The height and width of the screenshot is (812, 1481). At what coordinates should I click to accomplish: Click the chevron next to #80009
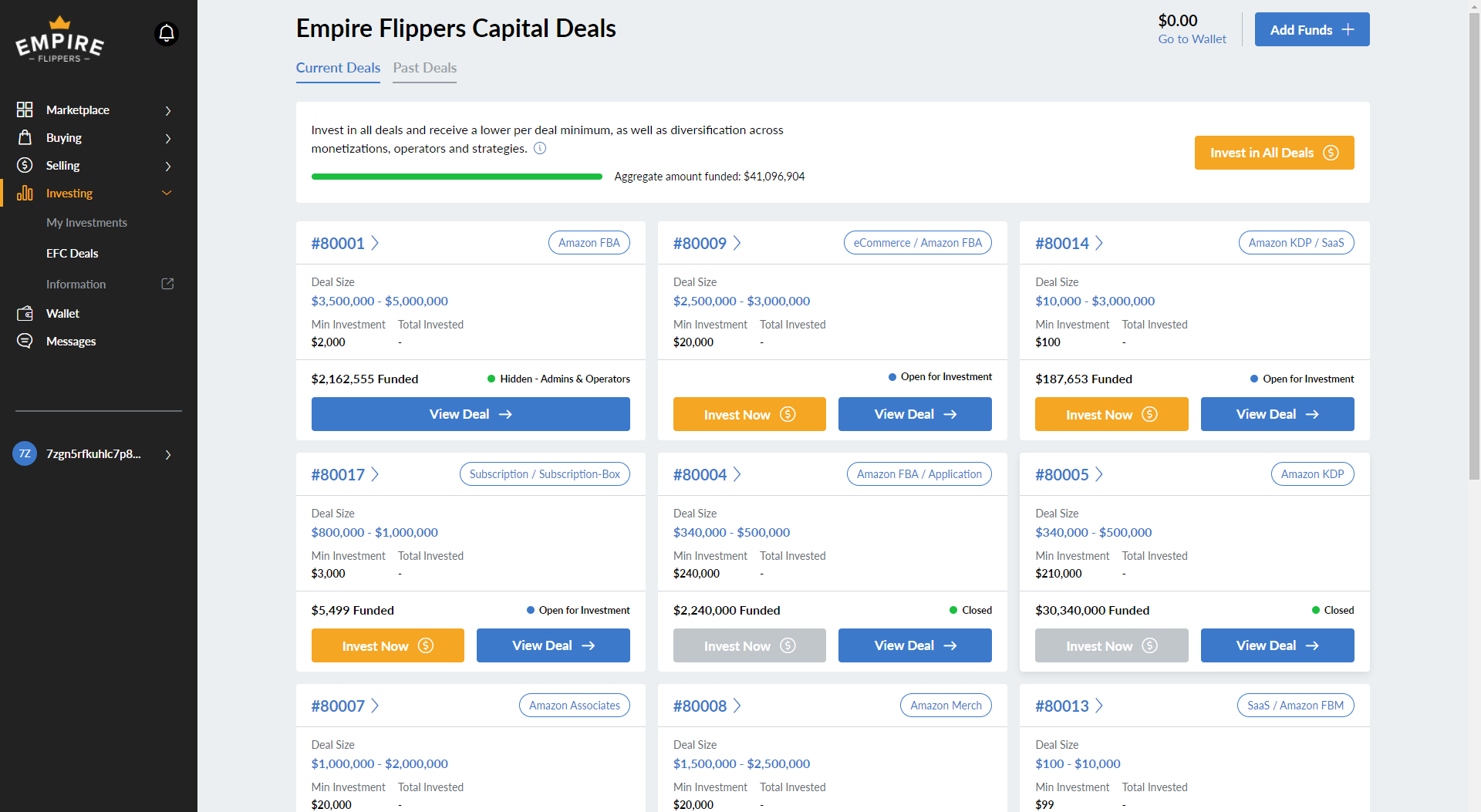click(x=737, y=243)
